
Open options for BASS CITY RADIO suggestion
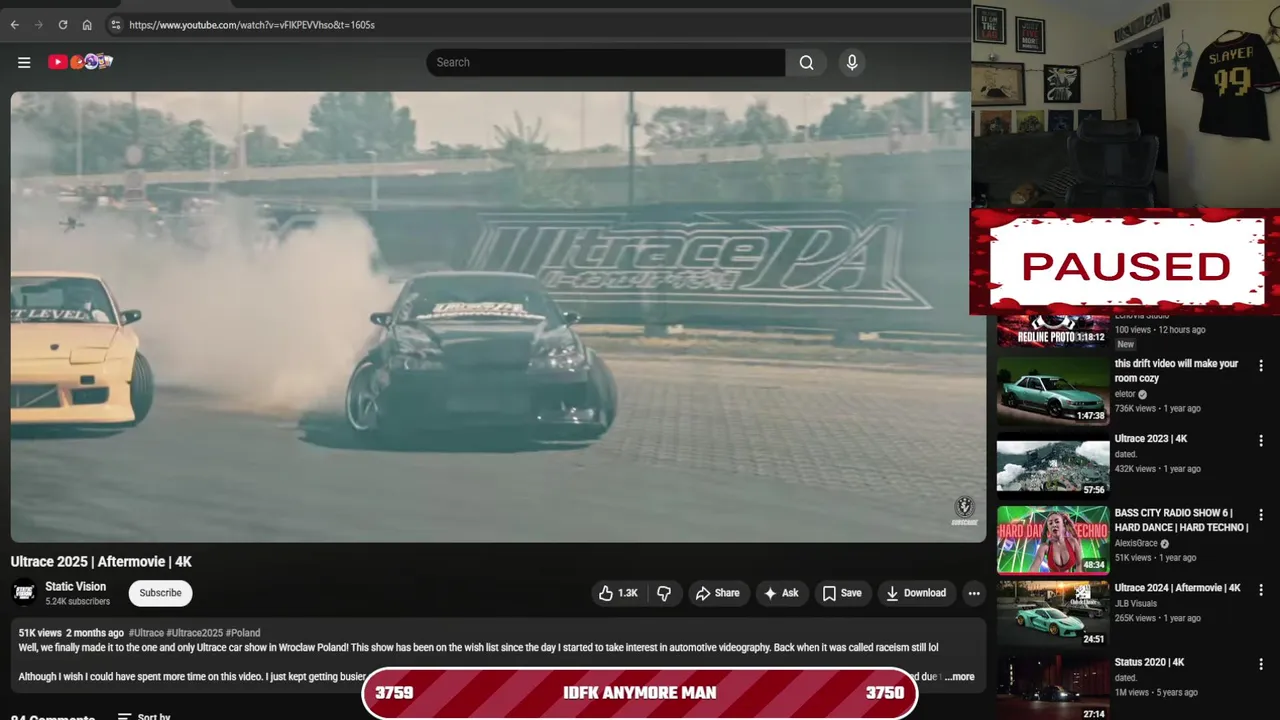point(1261,515)
